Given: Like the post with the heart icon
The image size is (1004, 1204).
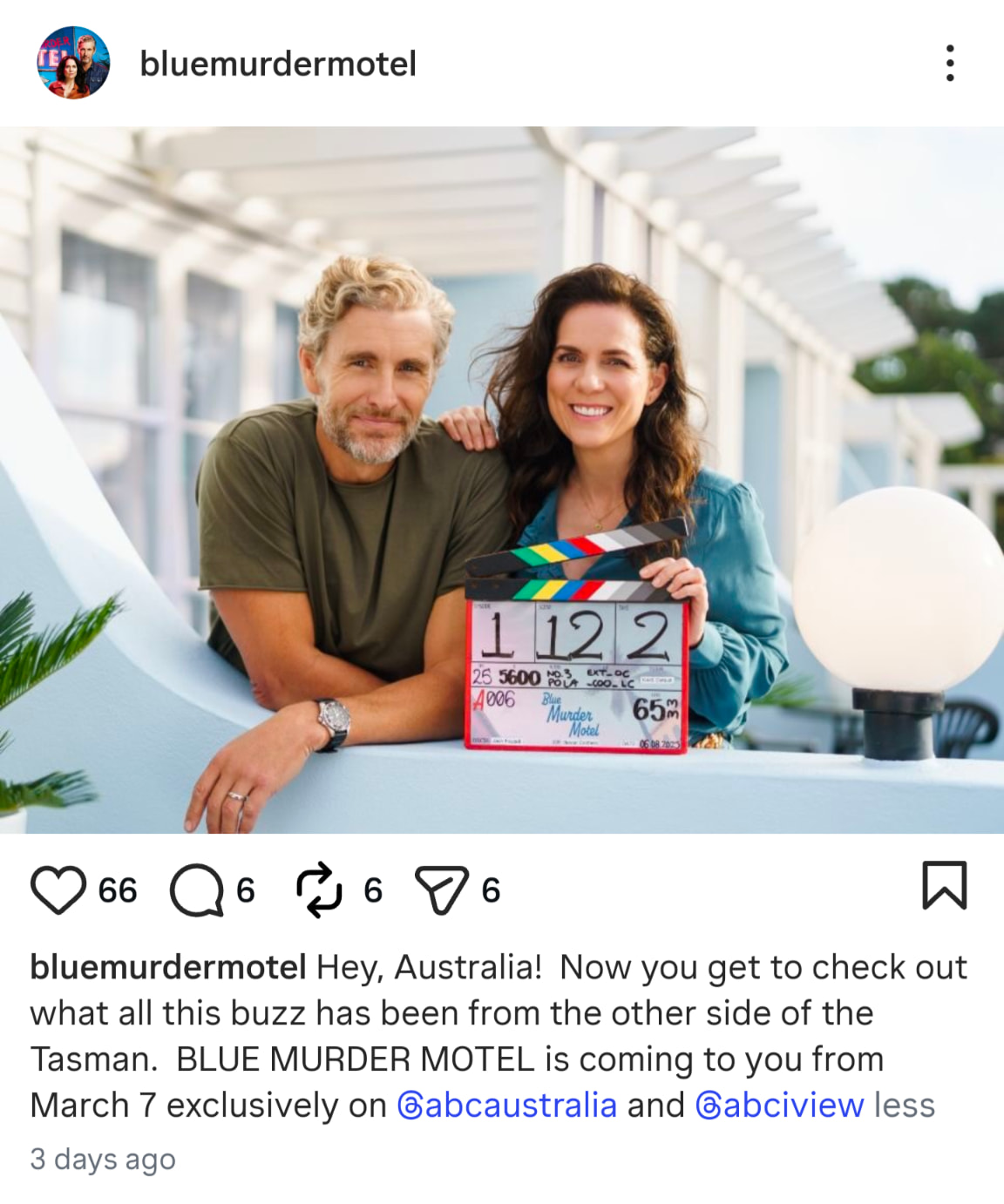Looking at the screenshot, I should (58, 889).
